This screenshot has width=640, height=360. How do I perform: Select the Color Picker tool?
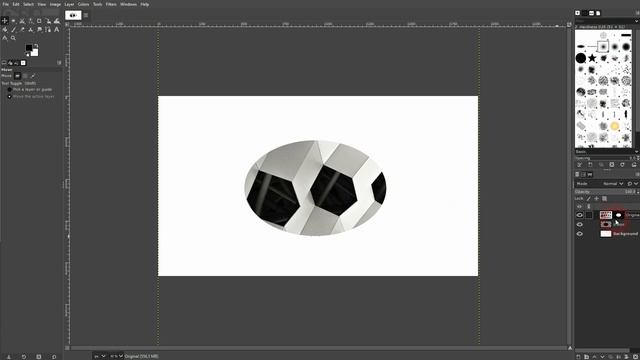tap(4, 38)
